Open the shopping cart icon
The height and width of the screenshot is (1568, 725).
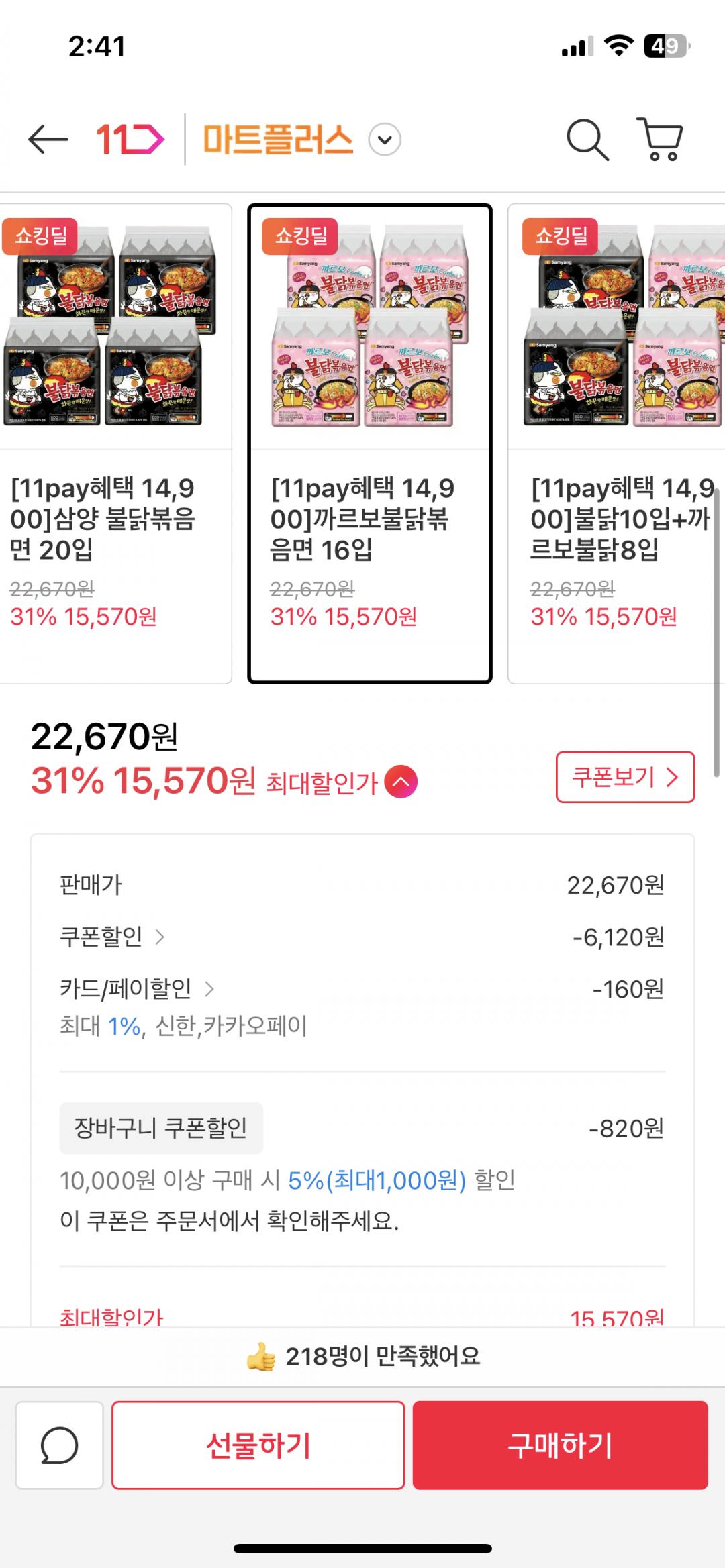tap(660, 140)
